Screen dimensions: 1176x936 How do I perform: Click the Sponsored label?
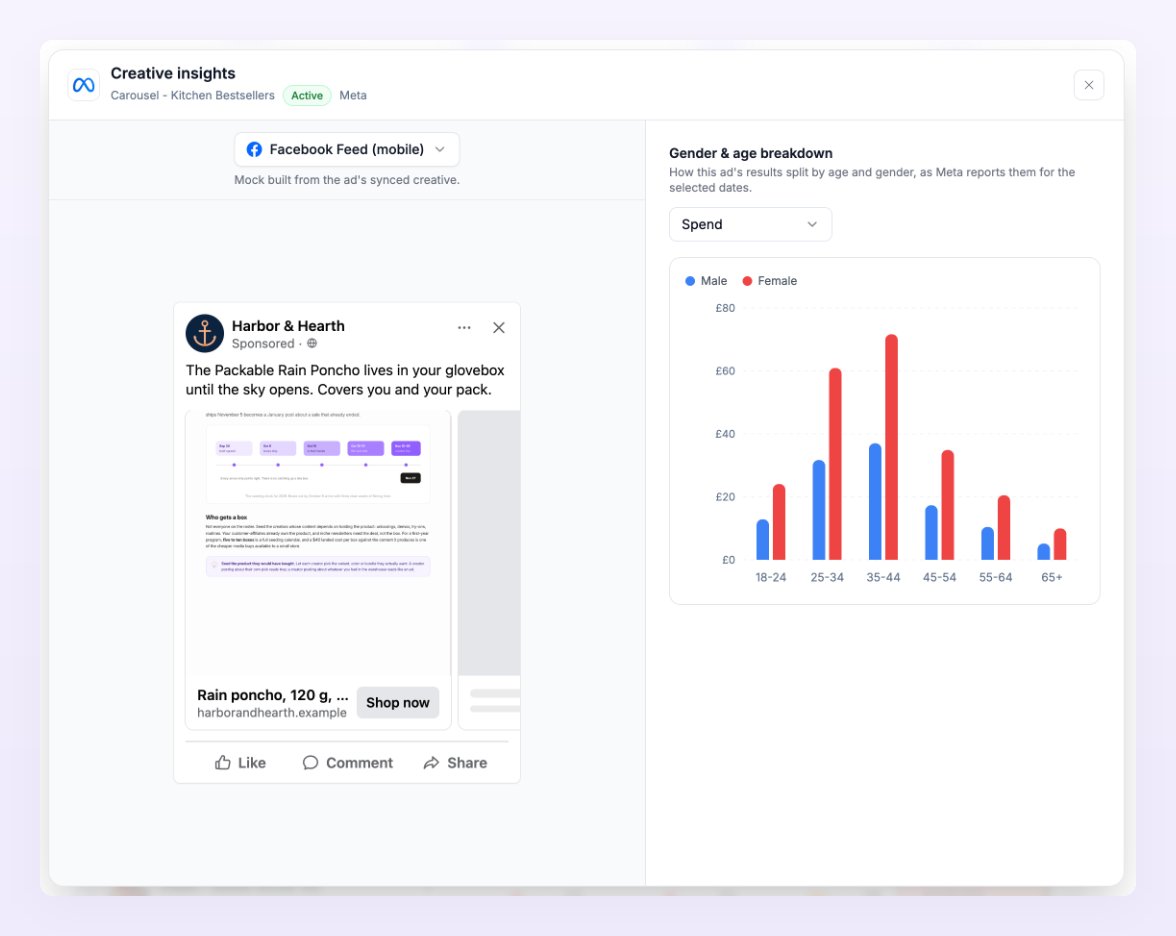pos(263,344)
